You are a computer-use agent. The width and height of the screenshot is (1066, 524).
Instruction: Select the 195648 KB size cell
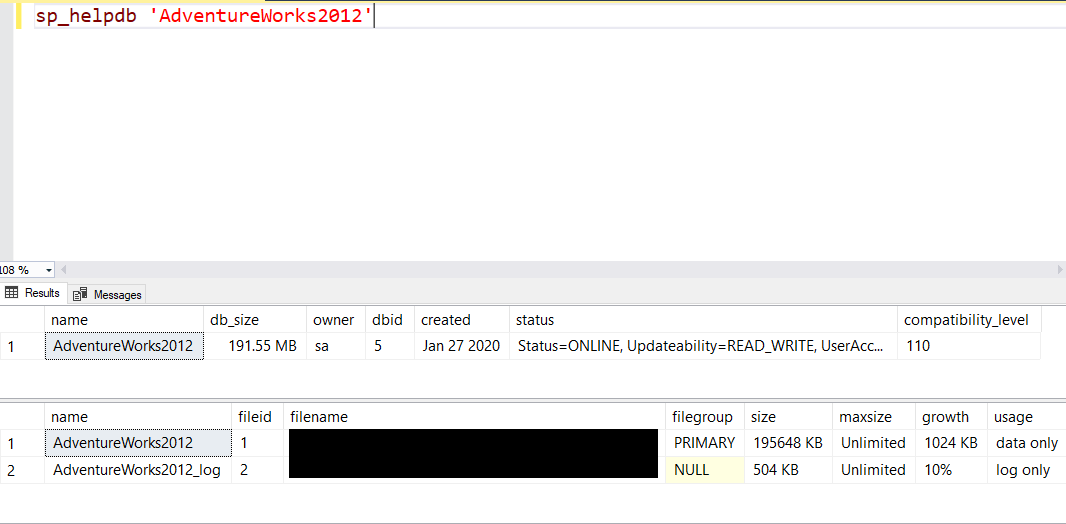point(789,443)
